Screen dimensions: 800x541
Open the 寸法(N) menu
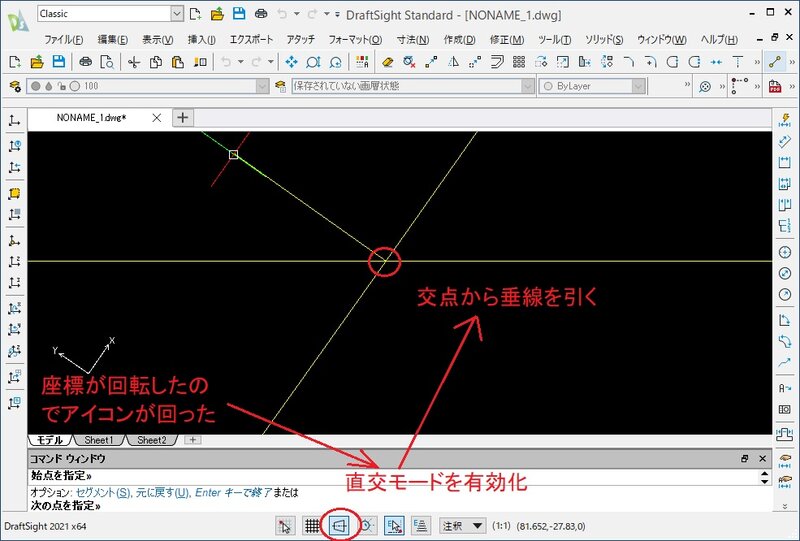413,39
